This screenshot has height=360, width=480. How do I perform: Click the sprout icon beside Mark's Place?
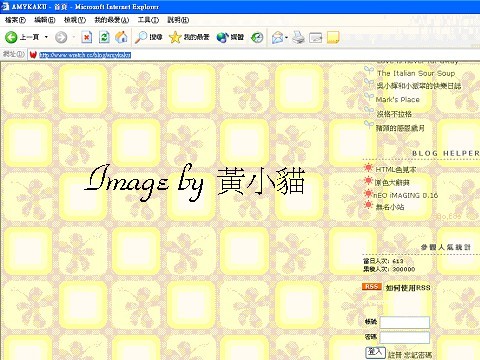369,97
